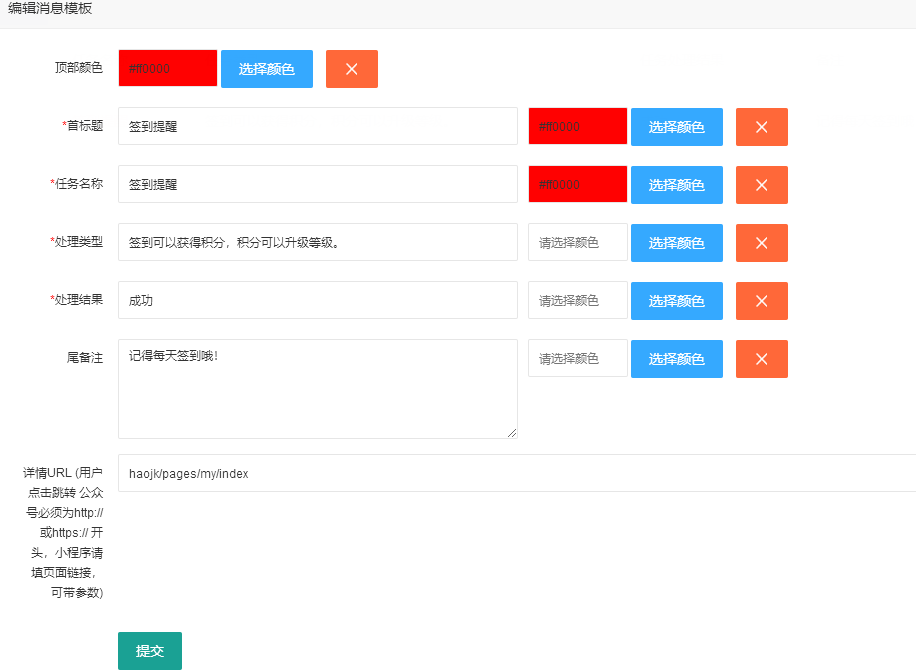Image resolution: width=916 pixels, height=672 pixels.
Task: Click the red 首标题 color value field
Action: point(578,127)
